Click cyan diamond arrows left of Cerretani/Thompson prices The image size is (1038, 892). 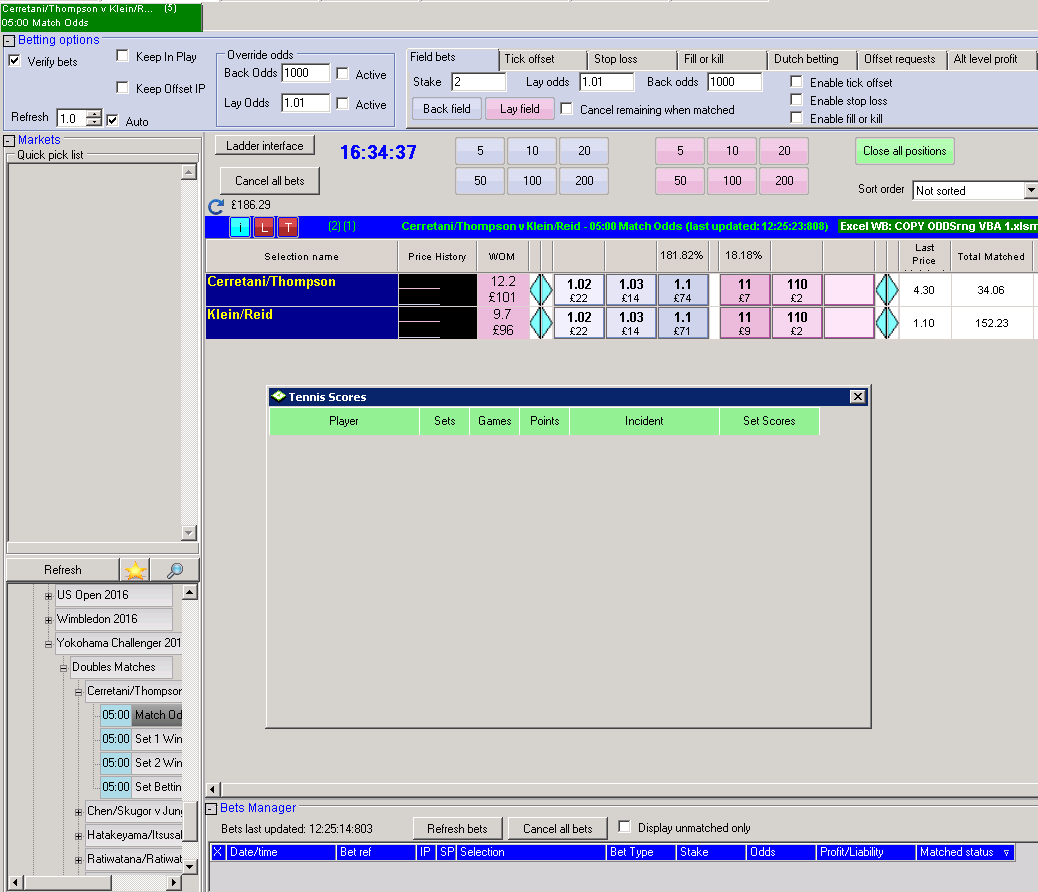tap(542, 290)
